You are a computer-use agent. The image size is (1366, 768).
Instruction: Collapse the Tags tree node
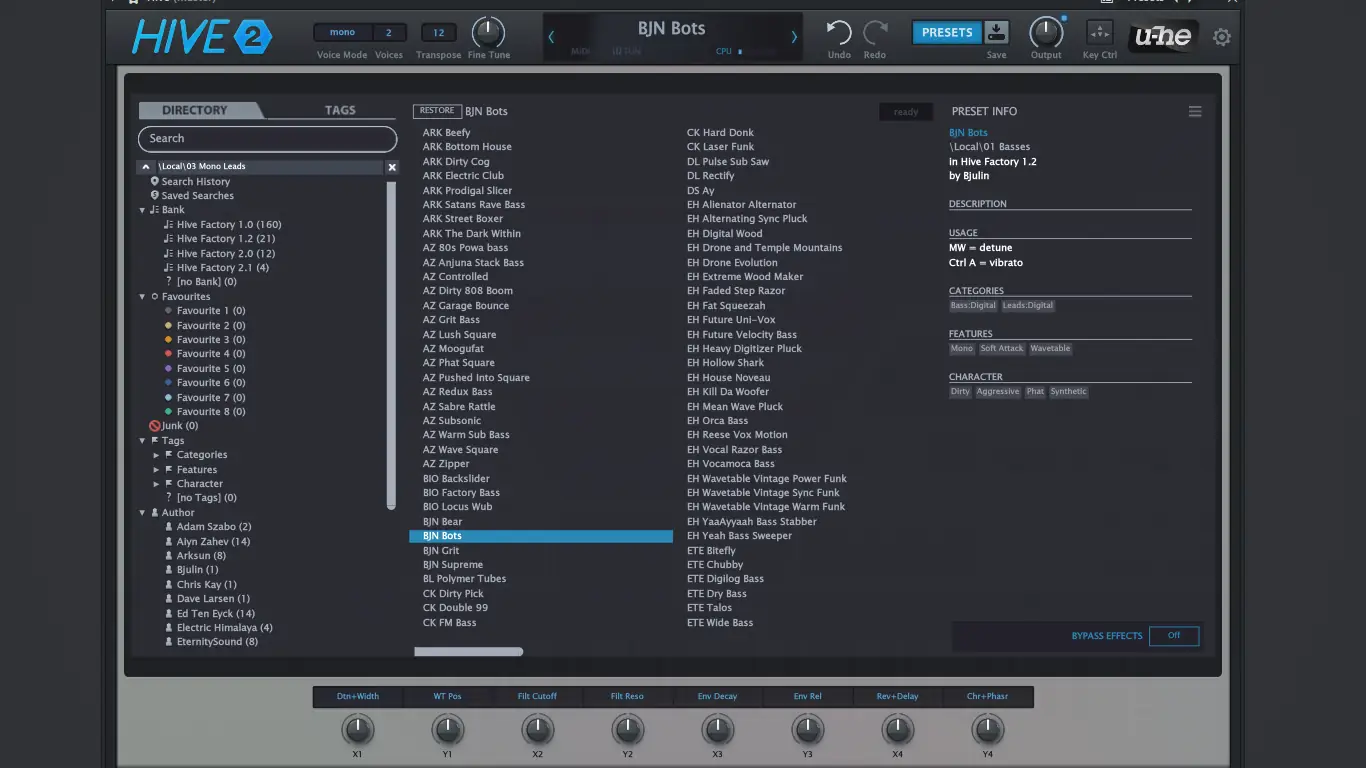pyautogui.click(x=142, y=441)
